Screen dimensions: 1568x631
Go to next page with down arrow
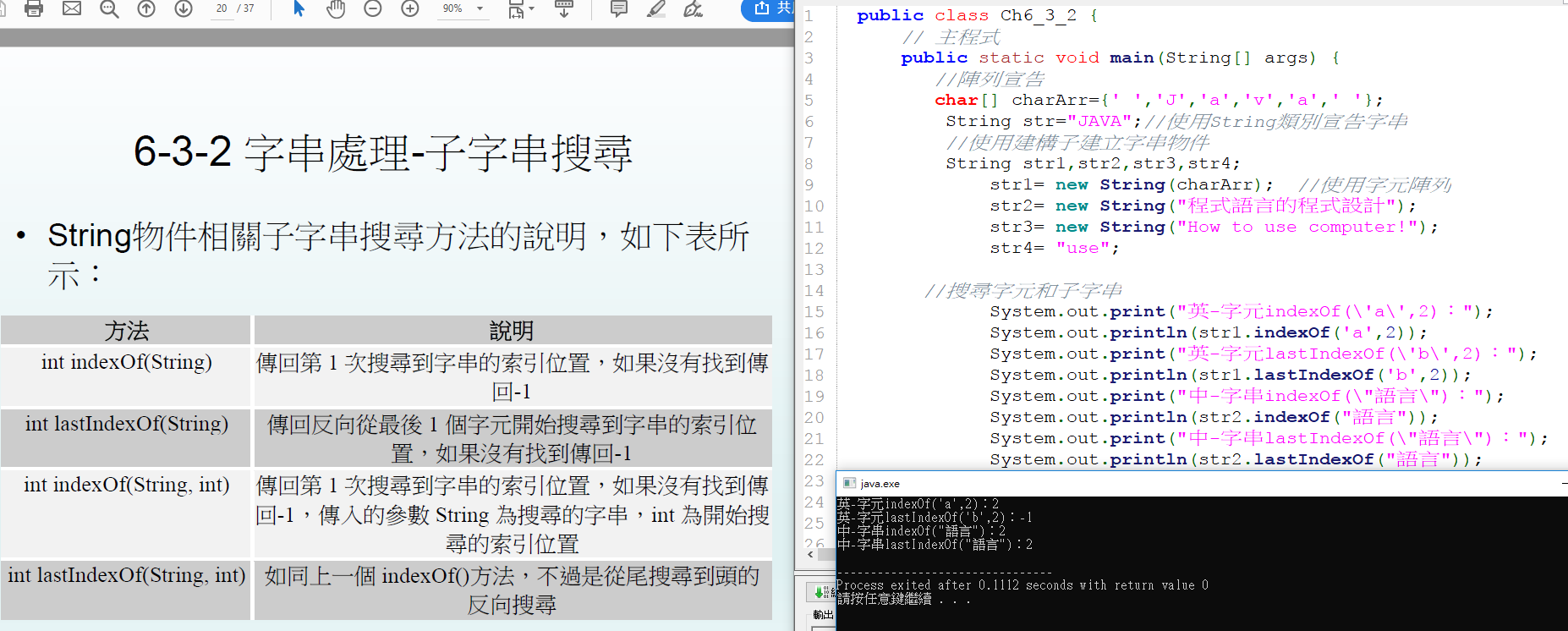(x=184, y=8)
